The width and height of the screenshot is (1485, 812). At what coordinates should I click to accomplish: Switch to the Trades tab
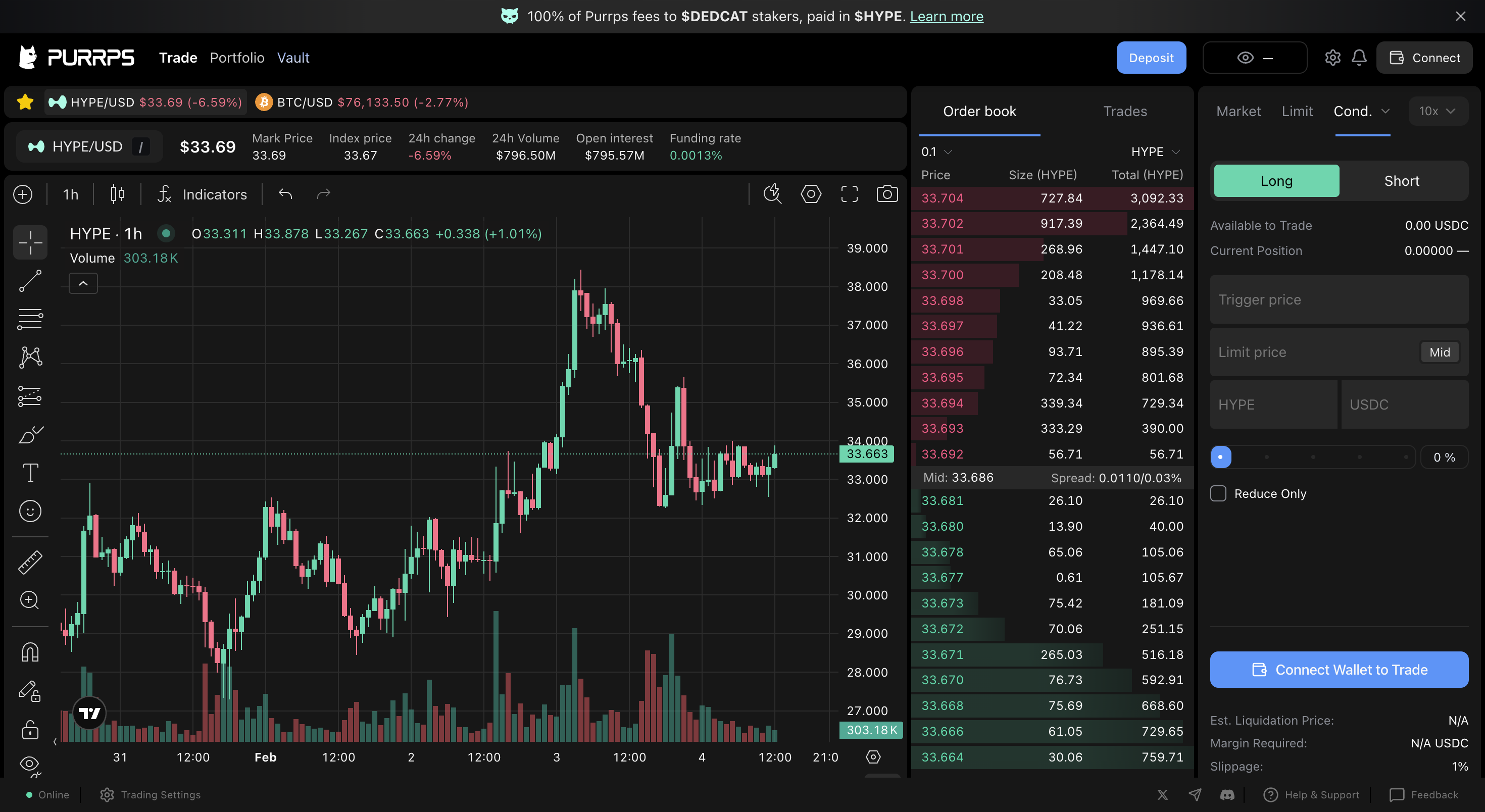click(1124, 111)
